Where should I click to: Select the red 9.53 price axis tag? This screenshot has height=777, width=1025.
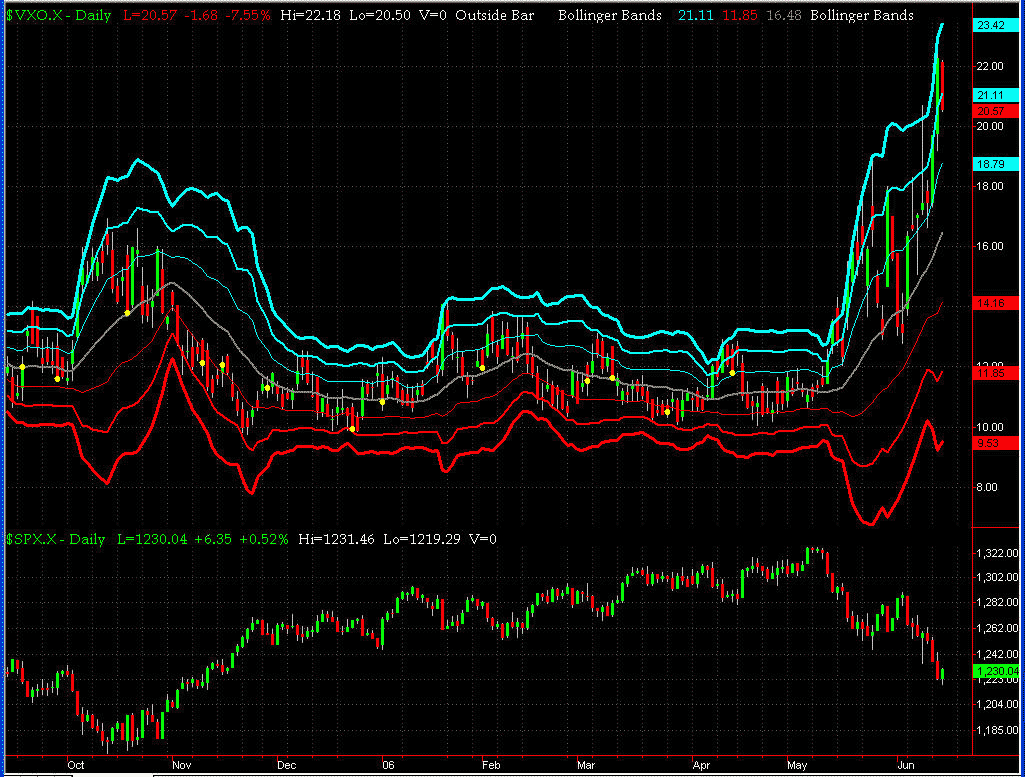996,444
